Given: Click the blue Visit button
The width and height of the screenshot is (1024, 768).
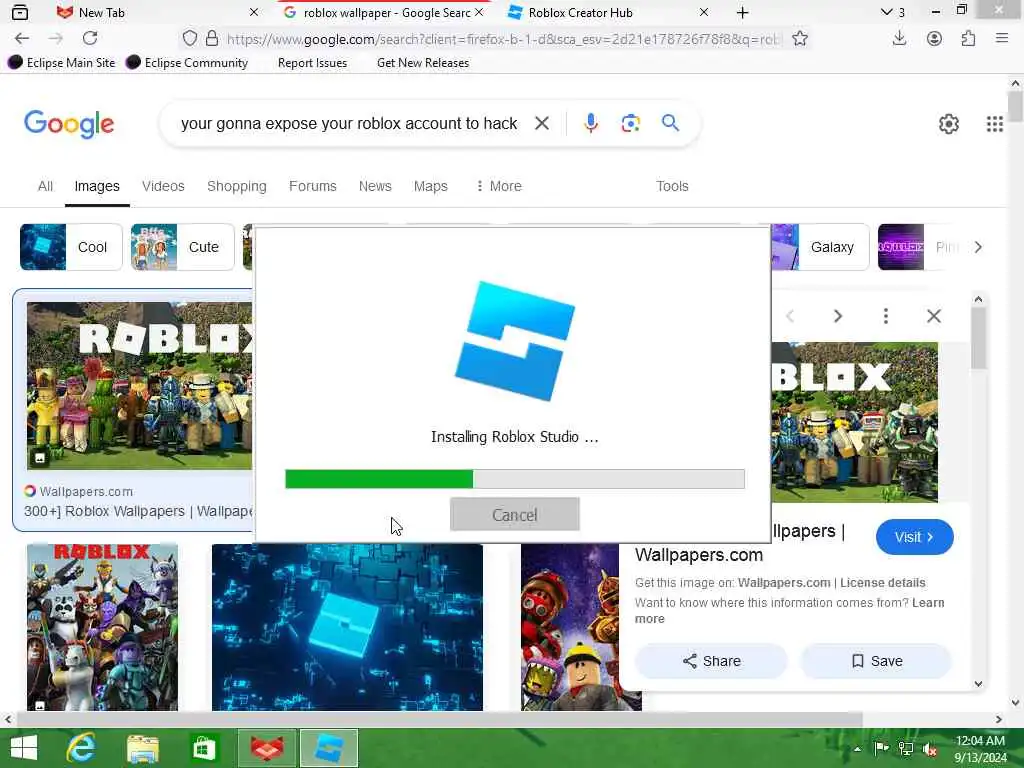Looking at the screenshot, I should click(x=914, y=537).
